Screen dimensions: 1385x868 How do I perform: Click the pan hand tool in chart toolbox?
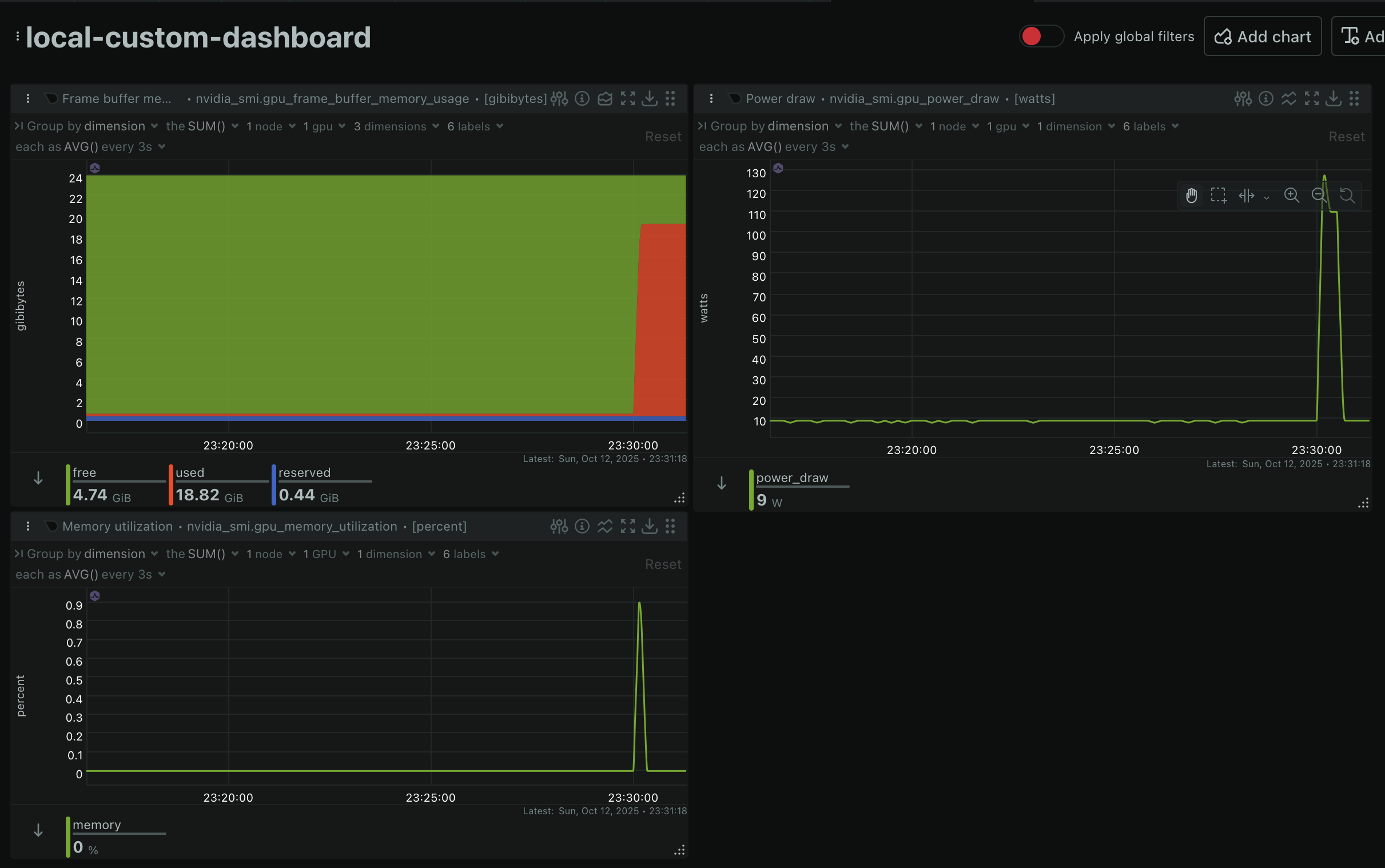point(1191,196)
